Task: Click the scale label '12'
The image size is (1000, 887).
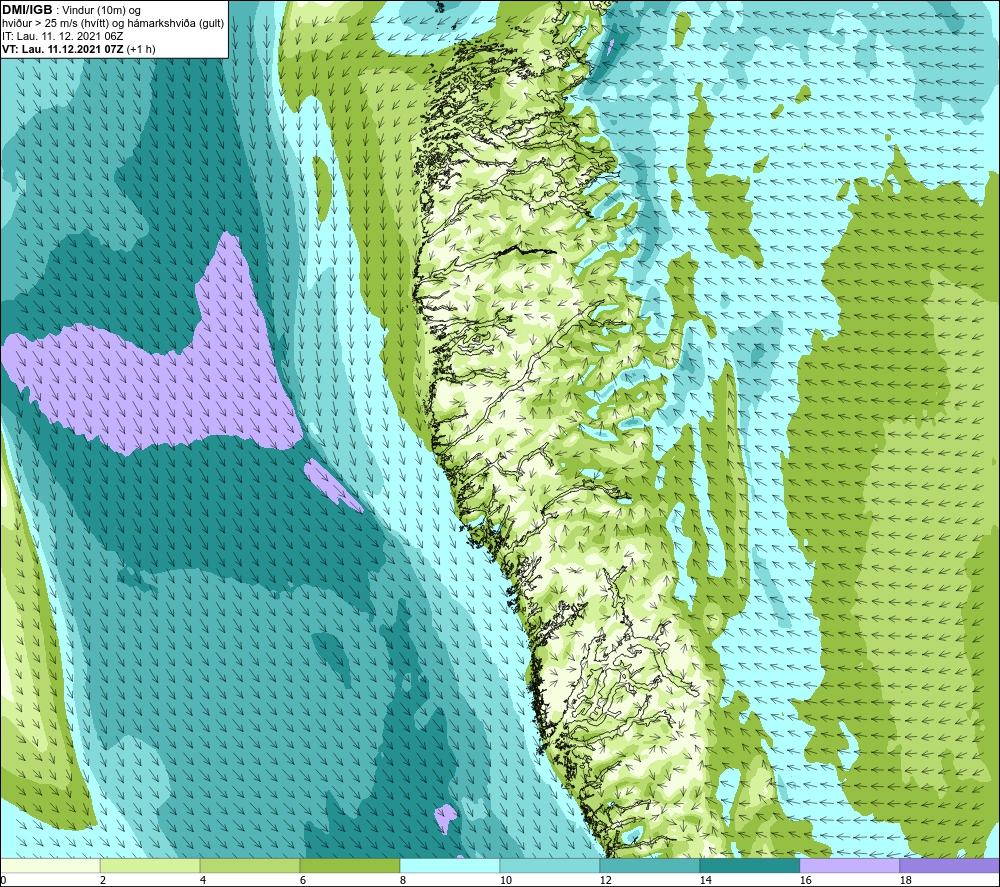Action: 605,880
